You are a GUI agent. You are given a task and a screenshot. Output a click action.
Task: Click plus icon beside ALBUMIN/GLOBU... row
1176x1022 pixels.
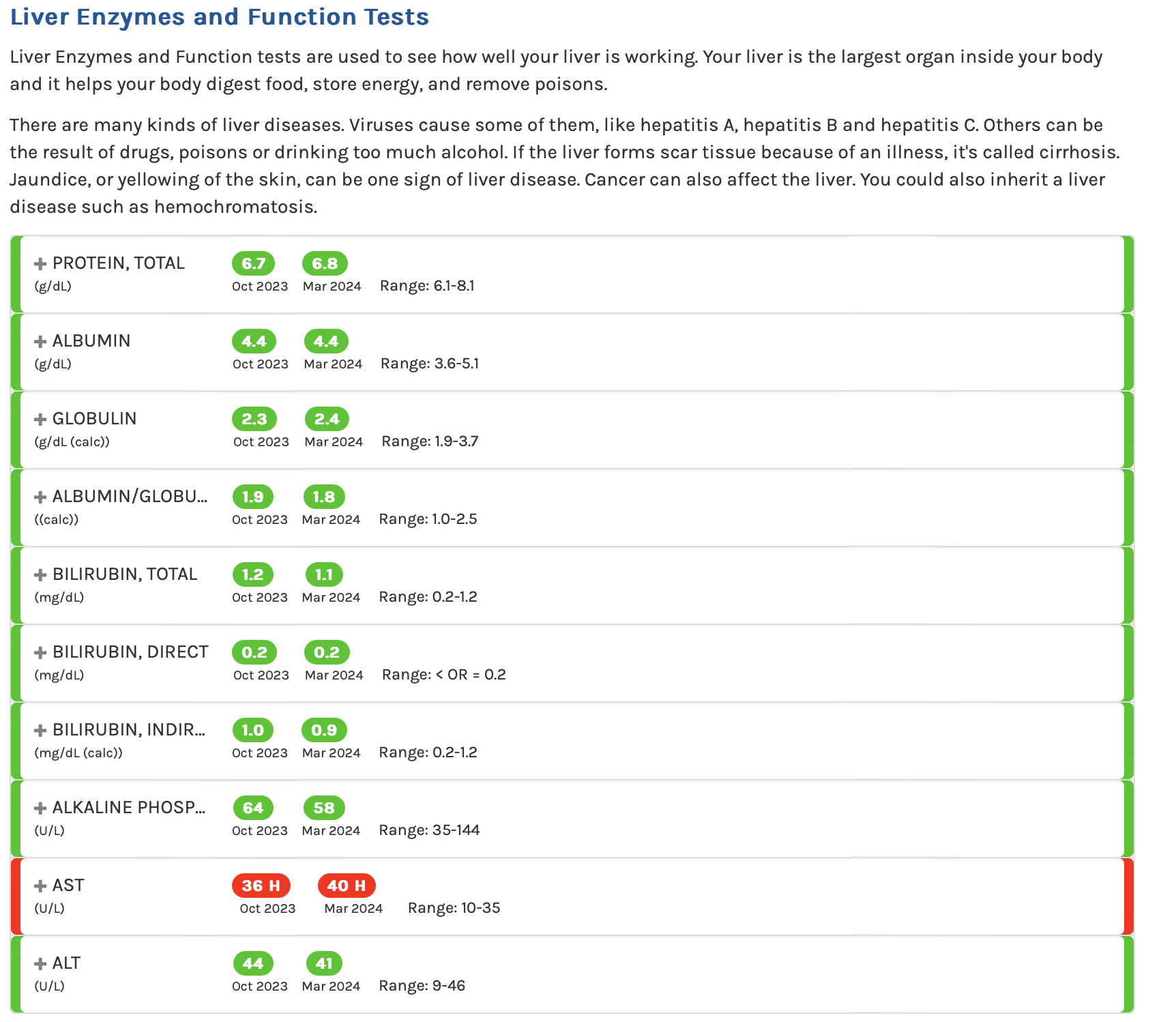coord(40,497)
